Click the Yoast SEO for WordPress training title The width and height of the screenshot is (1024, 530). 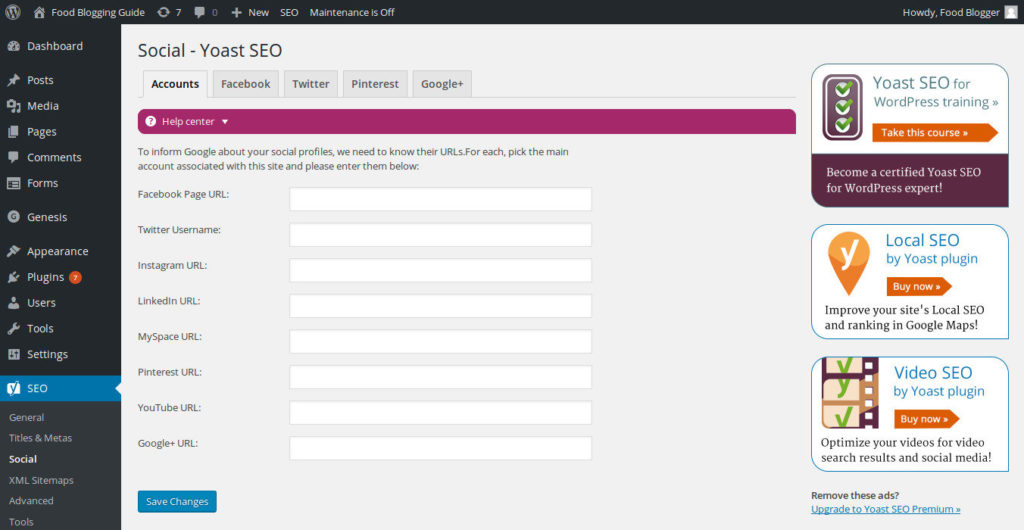(935, 92)
